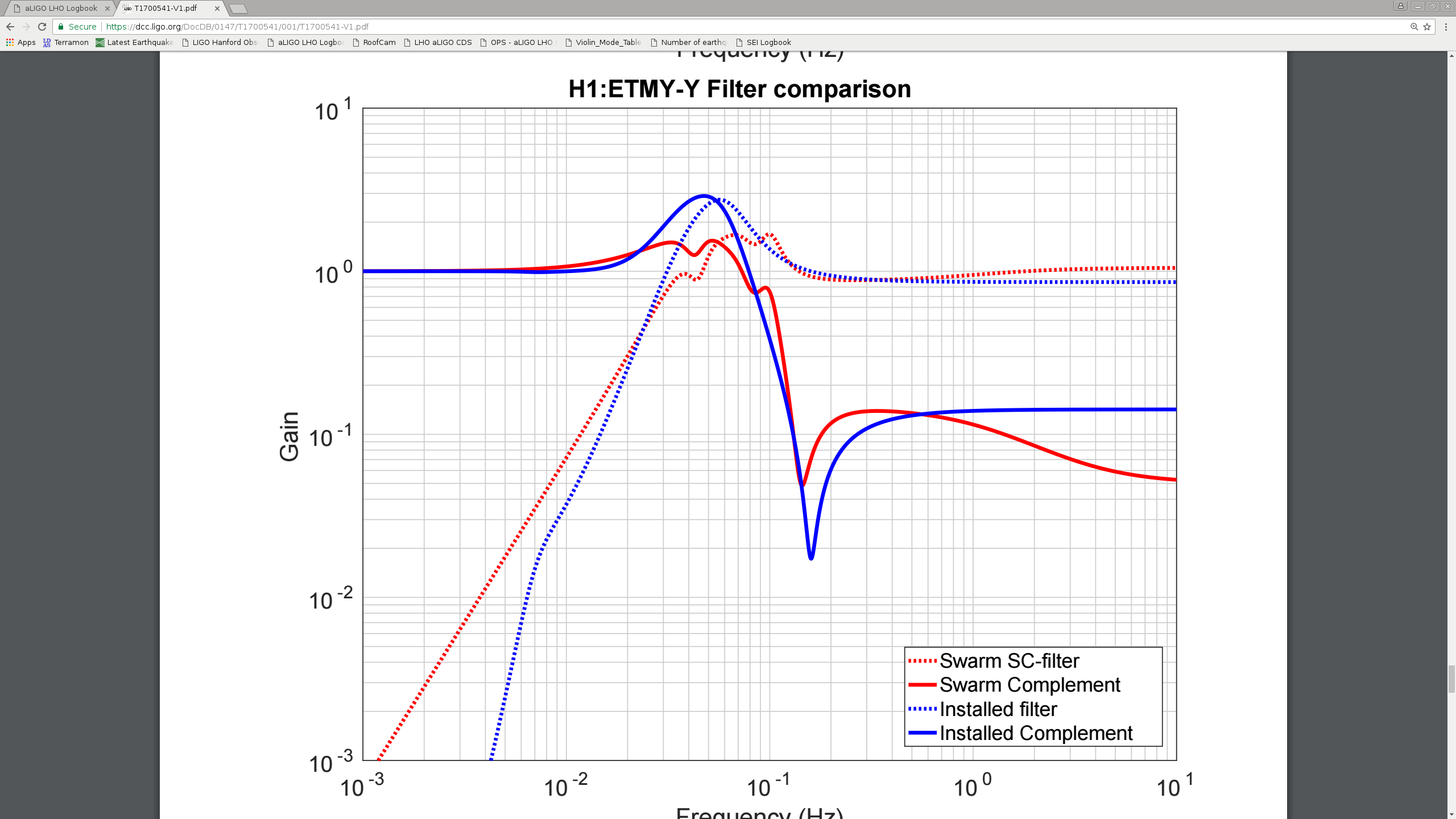1456x819 pixels.
Task: Click the browser back arrow
Action: coord(10,27)
